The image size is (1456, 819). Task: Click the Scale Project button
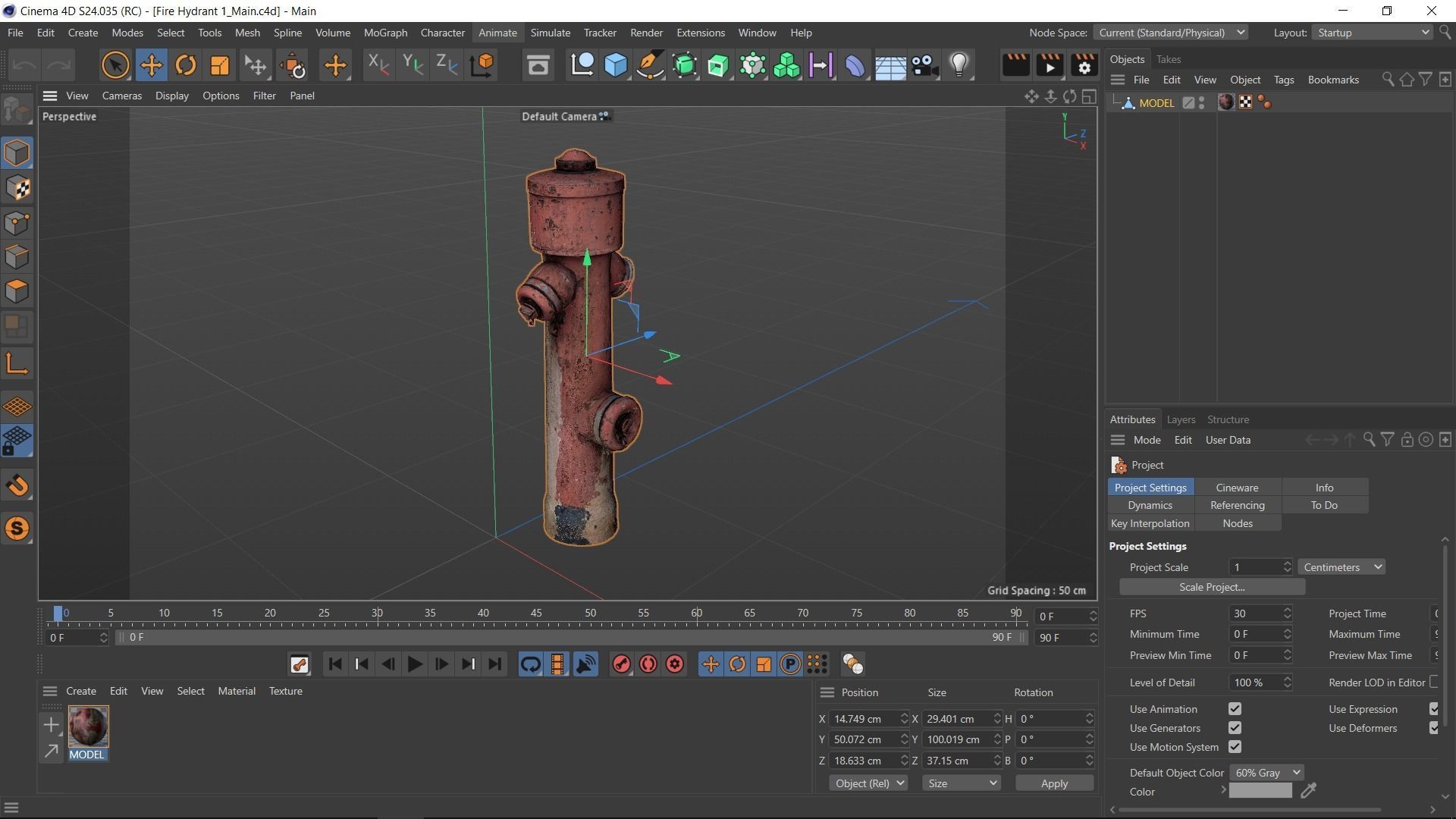(1212, 587)
